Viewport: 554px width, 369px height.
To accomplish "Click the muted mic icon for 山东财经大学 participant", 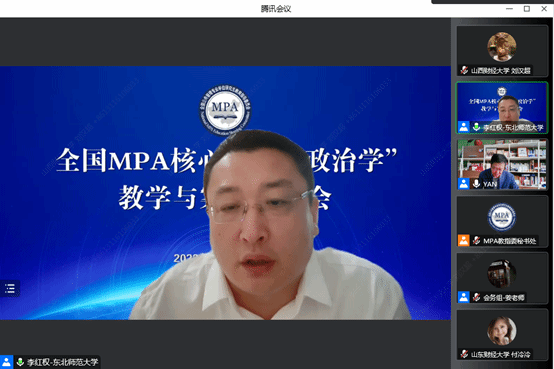I will pyautogui.click(x=464, y=354).
